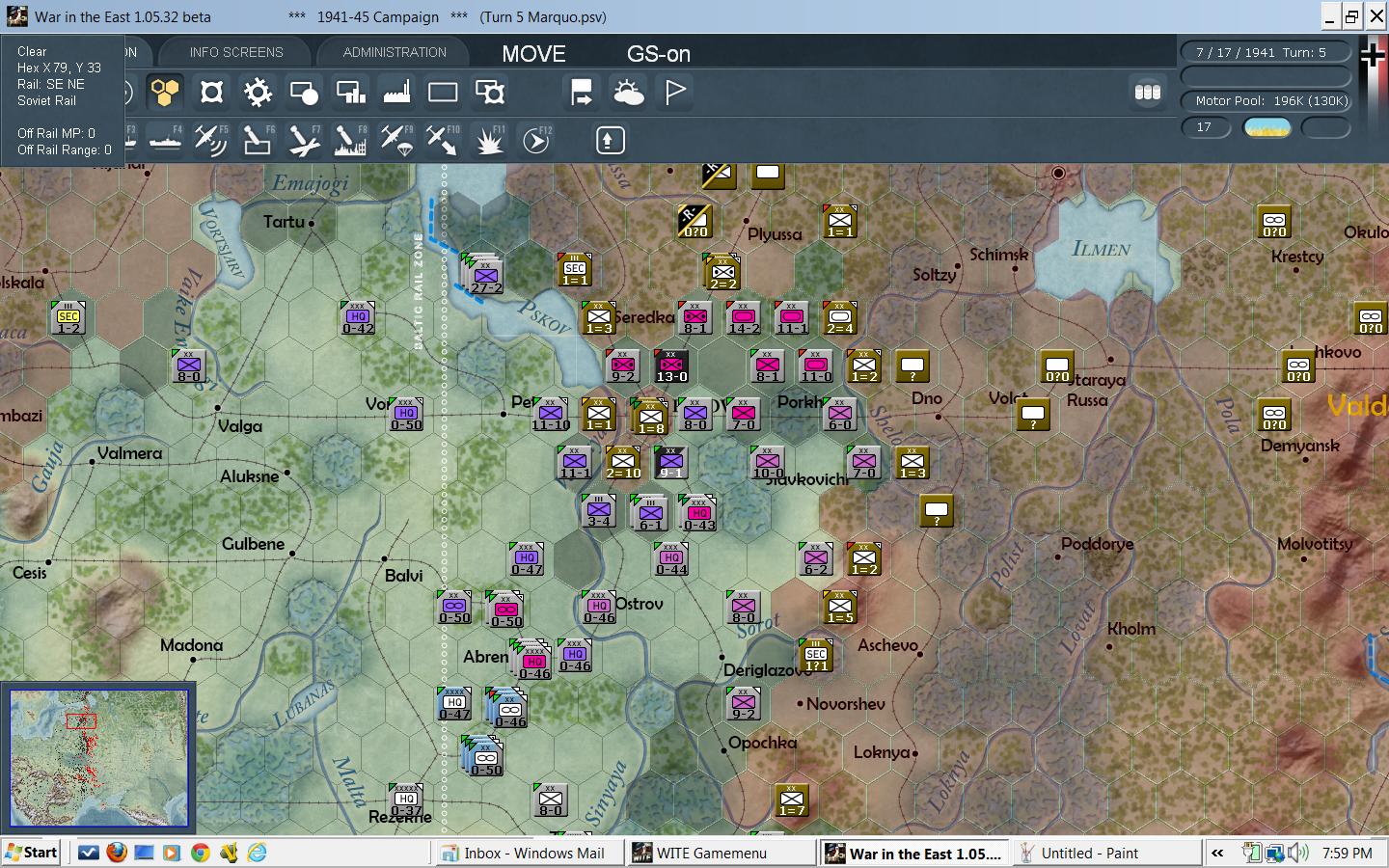Launch Chrome from the quick launch bar
1389x868 pixels.
(200, 853)
